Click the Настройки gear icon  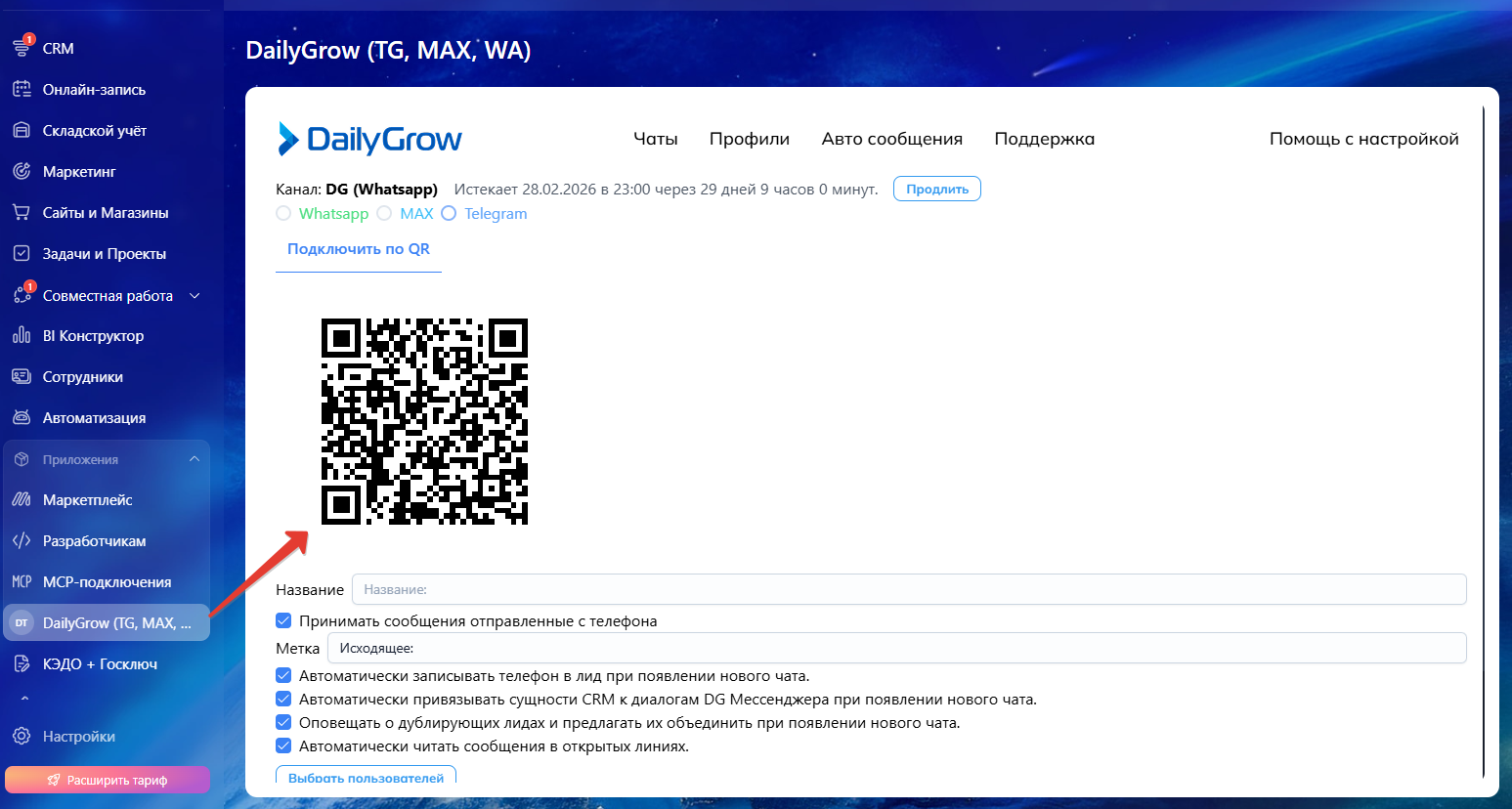tap(22, 736)
